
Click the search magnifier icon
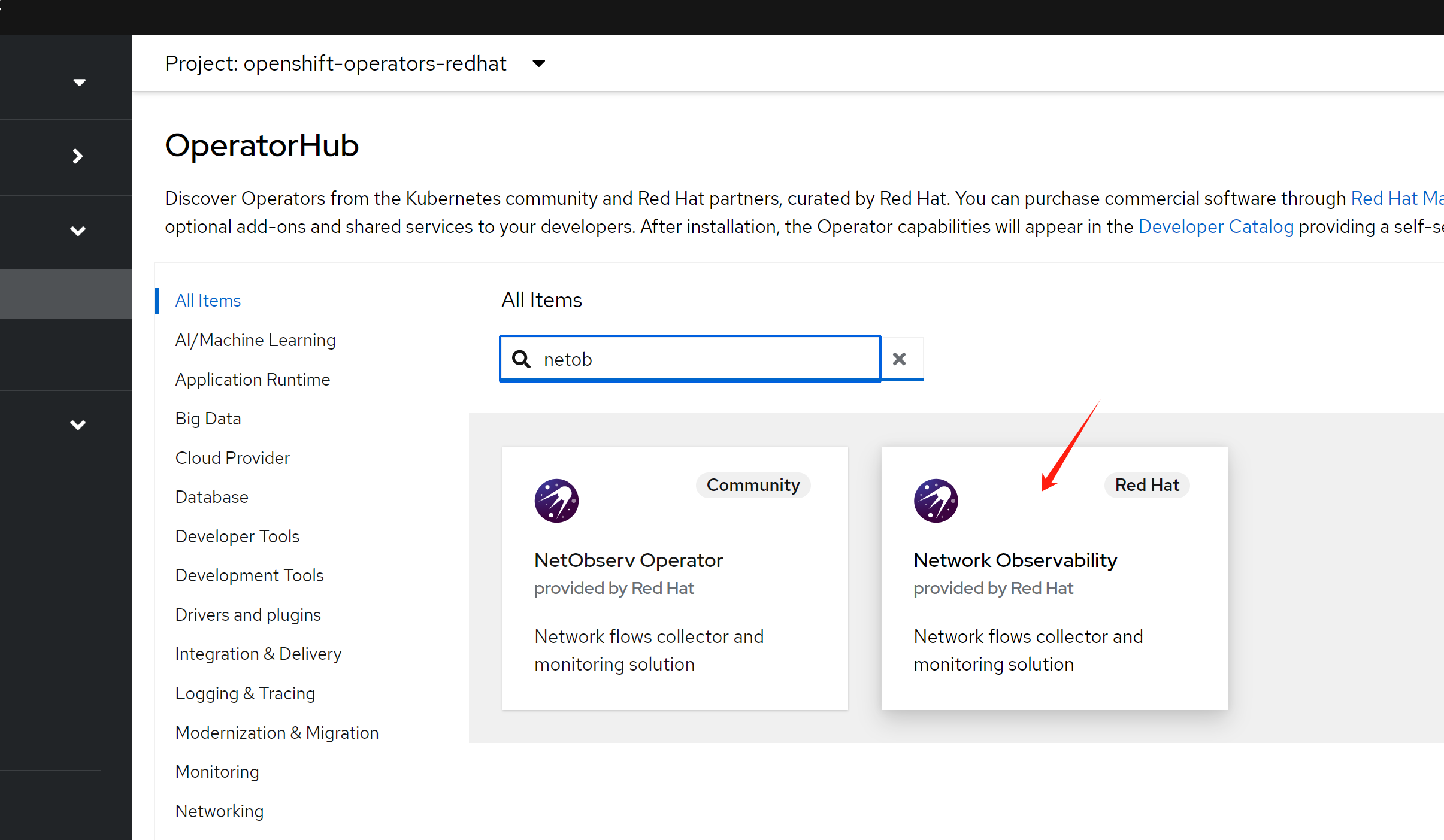click(x=521, y=359)
